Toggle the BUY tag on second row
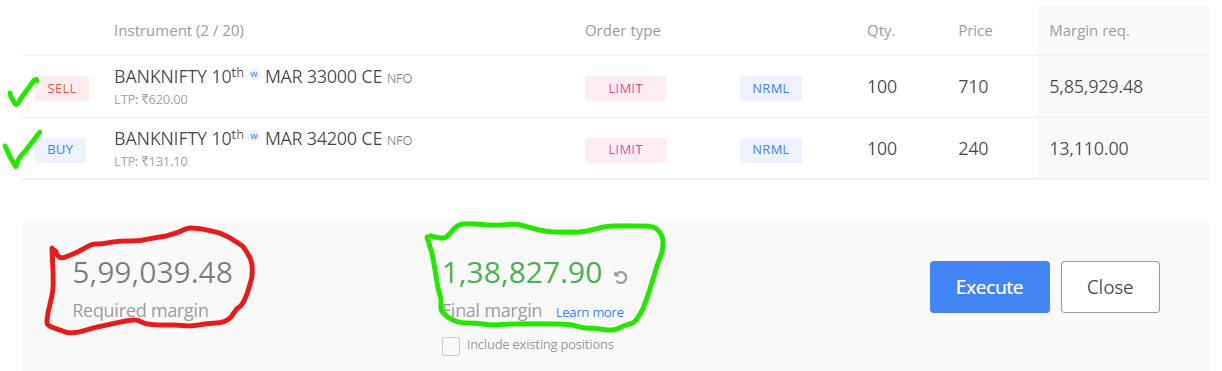Viewport: 1222px width, 371px height. click(60, 150)
